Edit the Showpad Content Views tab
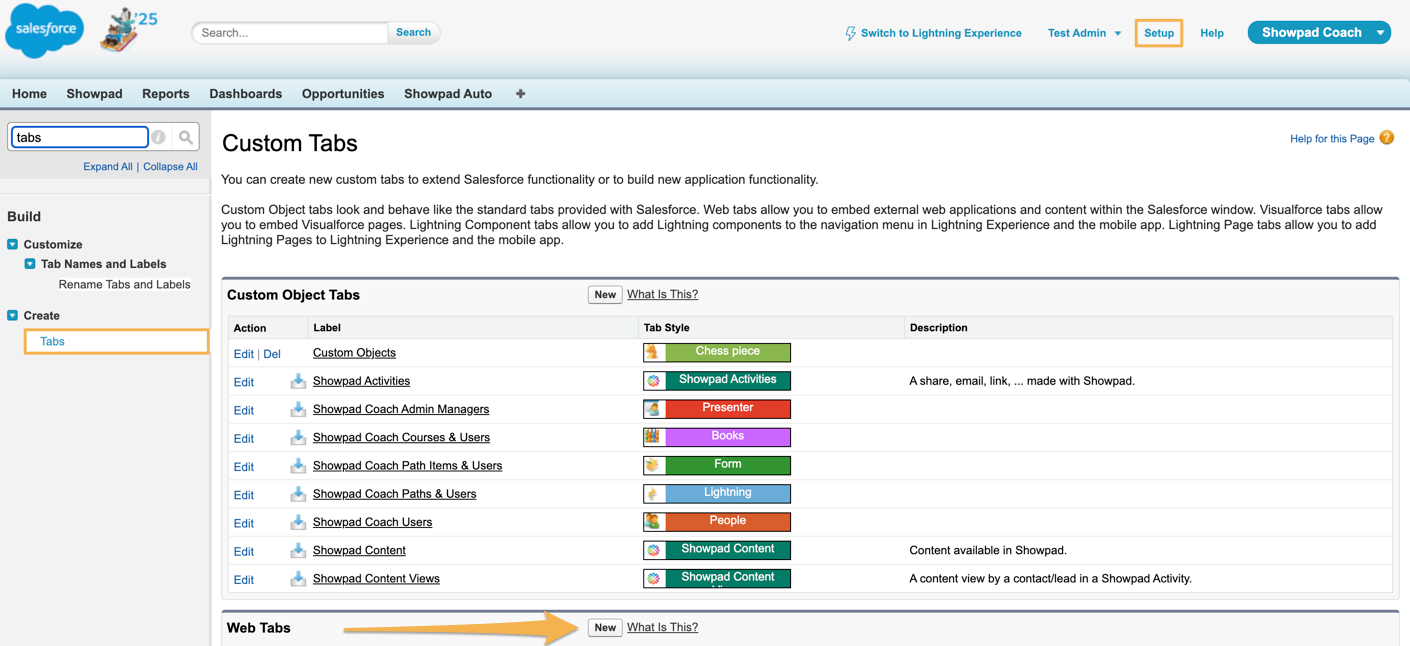The width and height of the screenshot is (1410, 646). (x=243, y=580)
